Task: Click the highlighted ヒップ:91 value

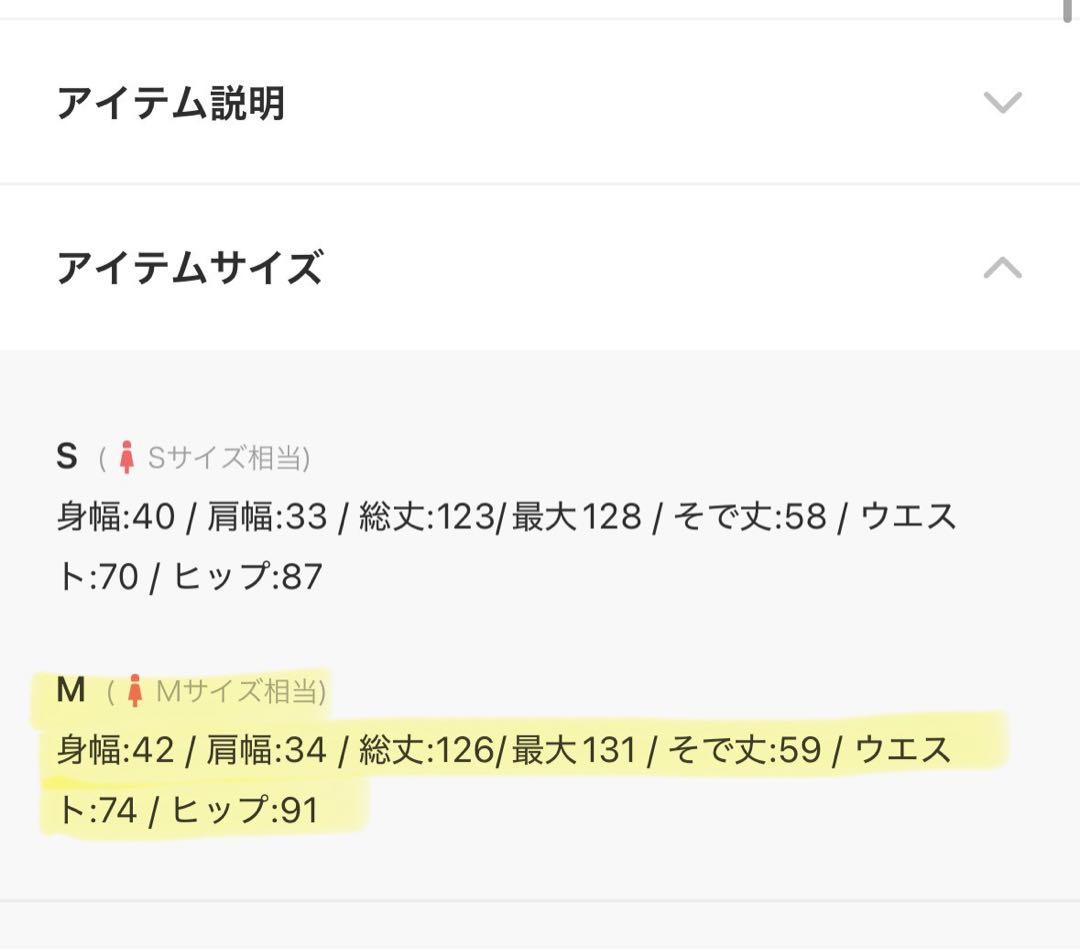Action: [244, 810]
